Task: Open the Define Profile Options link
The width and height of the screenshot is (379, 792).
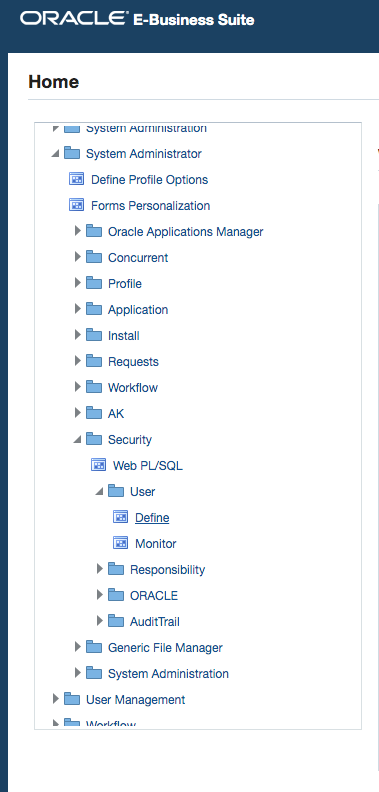Action: tap(150, 179)
